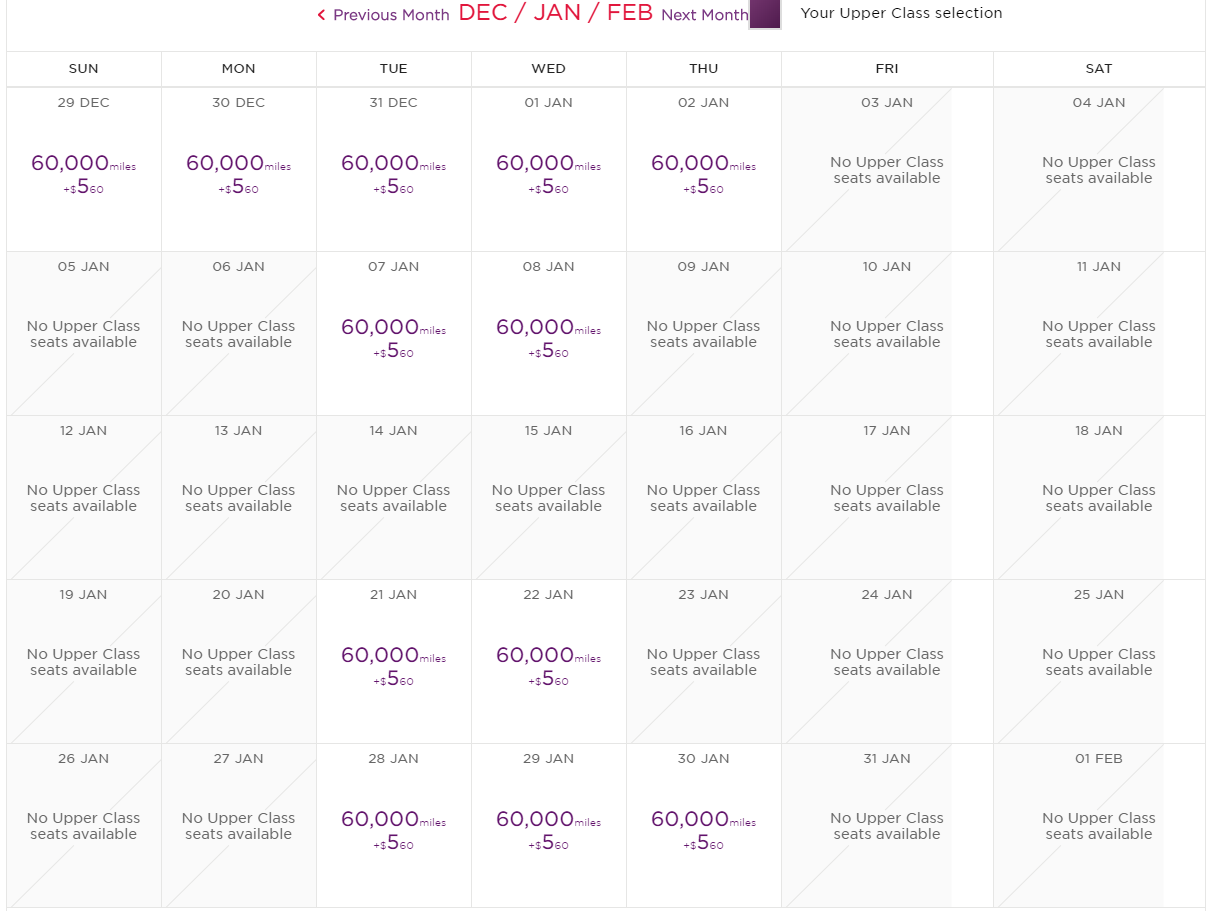Select 30 DEC fare of 60,000 miles

click(238, 170)
